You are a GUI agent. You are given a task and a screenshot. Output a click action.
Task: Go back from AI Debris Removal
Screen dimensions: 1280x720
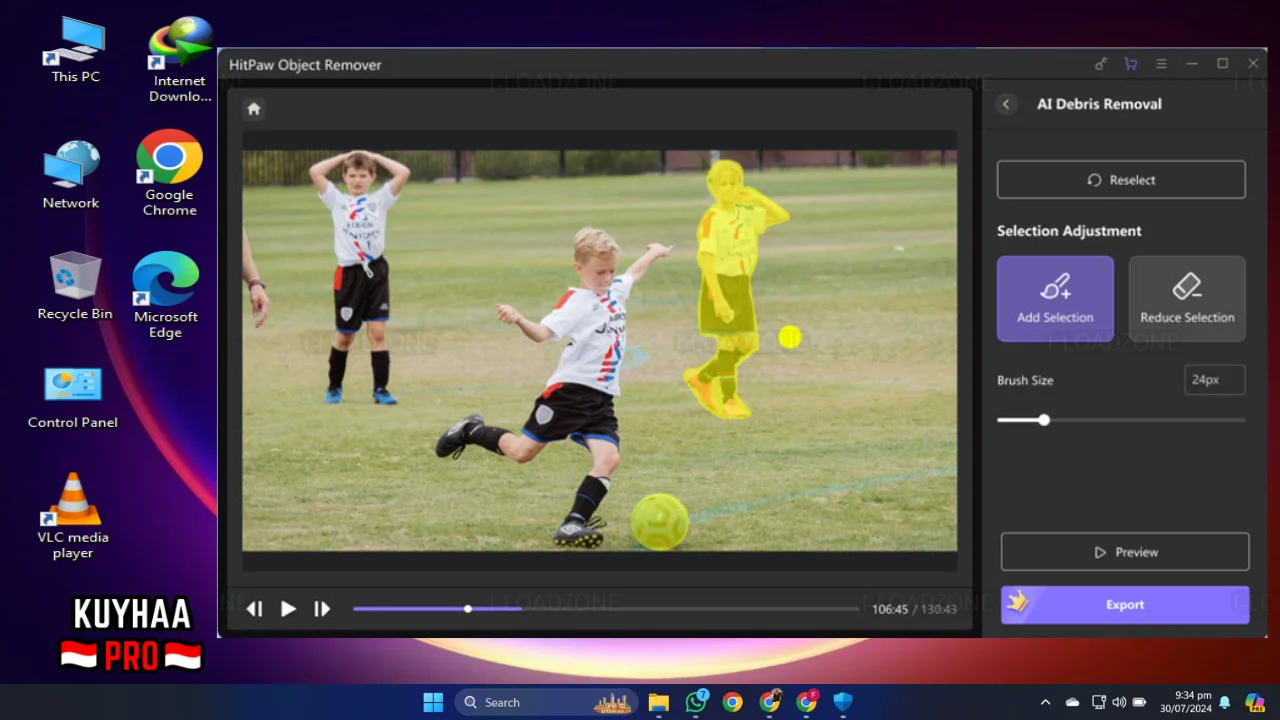(1007, 104)
